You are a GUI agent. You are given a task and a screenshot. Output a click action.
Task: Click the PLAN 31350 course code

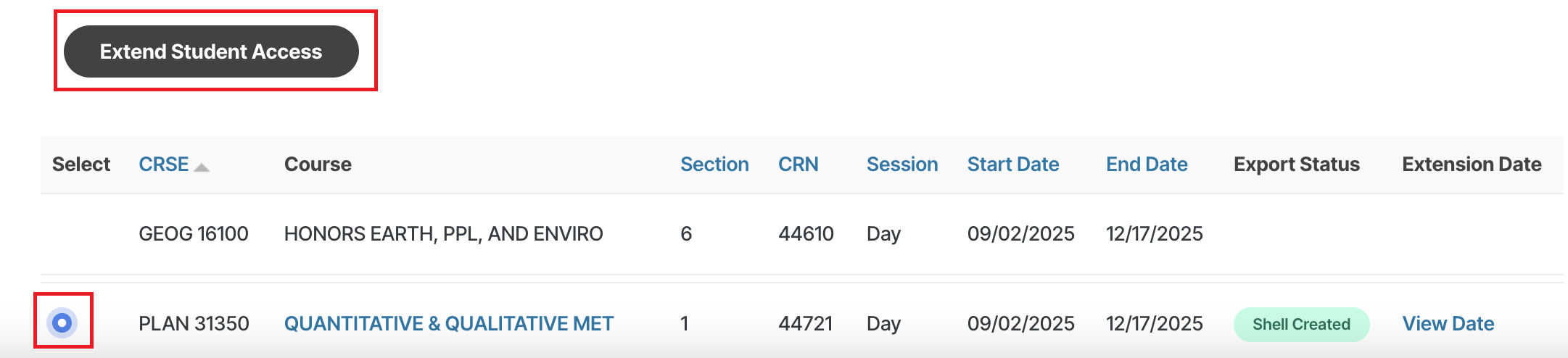(194, 323)
